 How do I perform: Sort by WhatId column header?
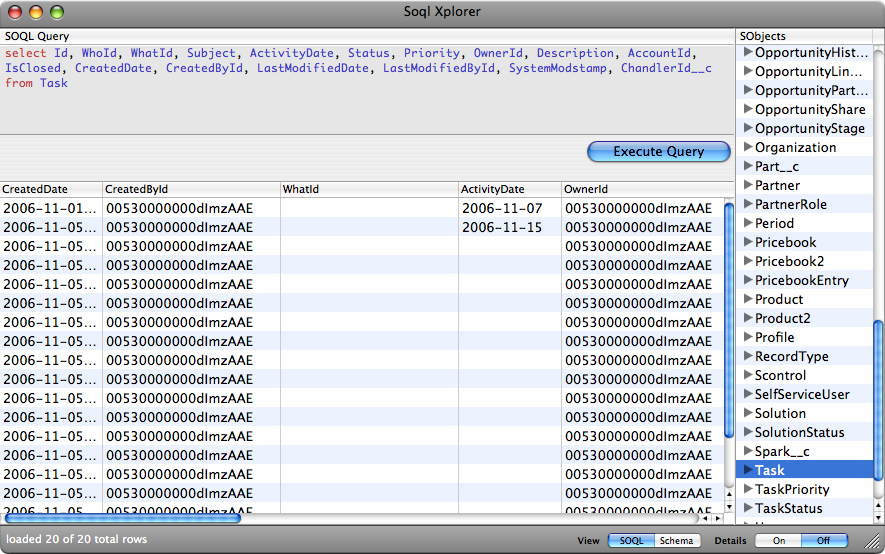(x=369, y=189)
